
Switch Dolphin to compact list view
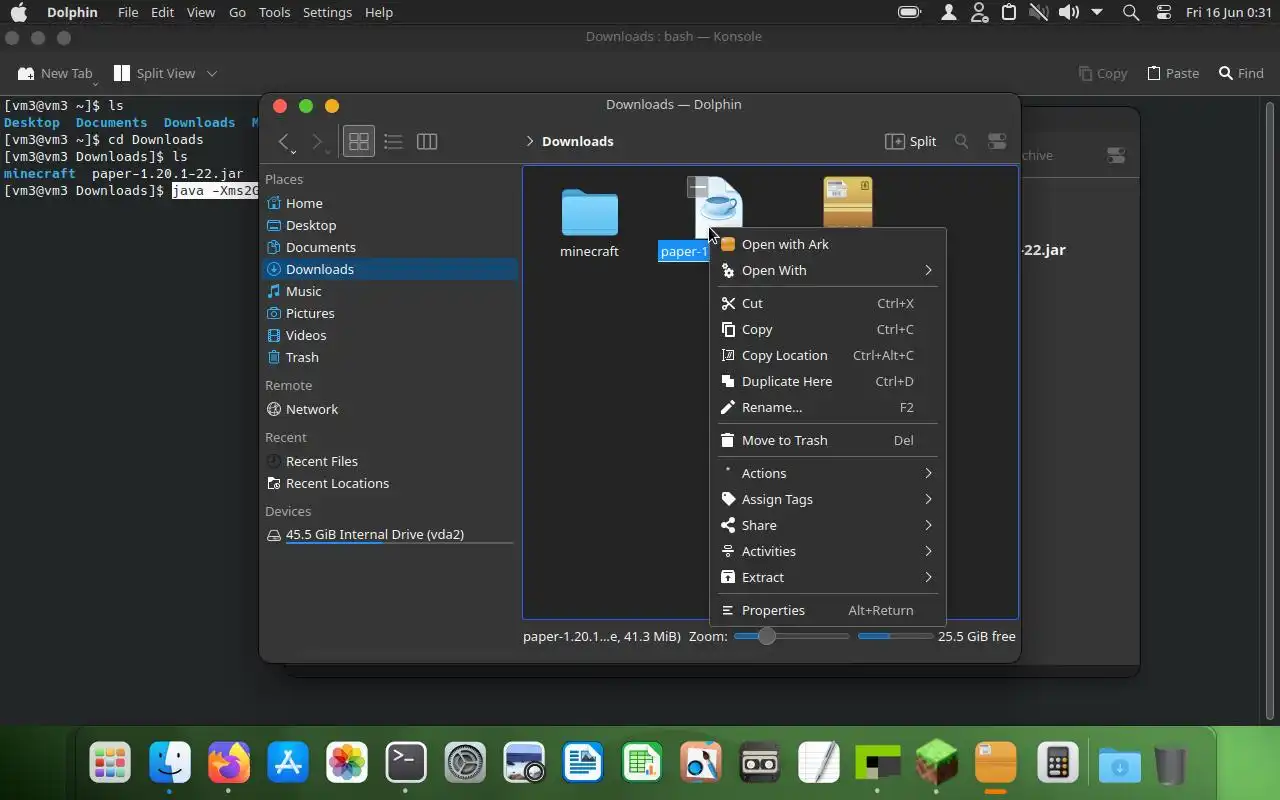[393, 141]
